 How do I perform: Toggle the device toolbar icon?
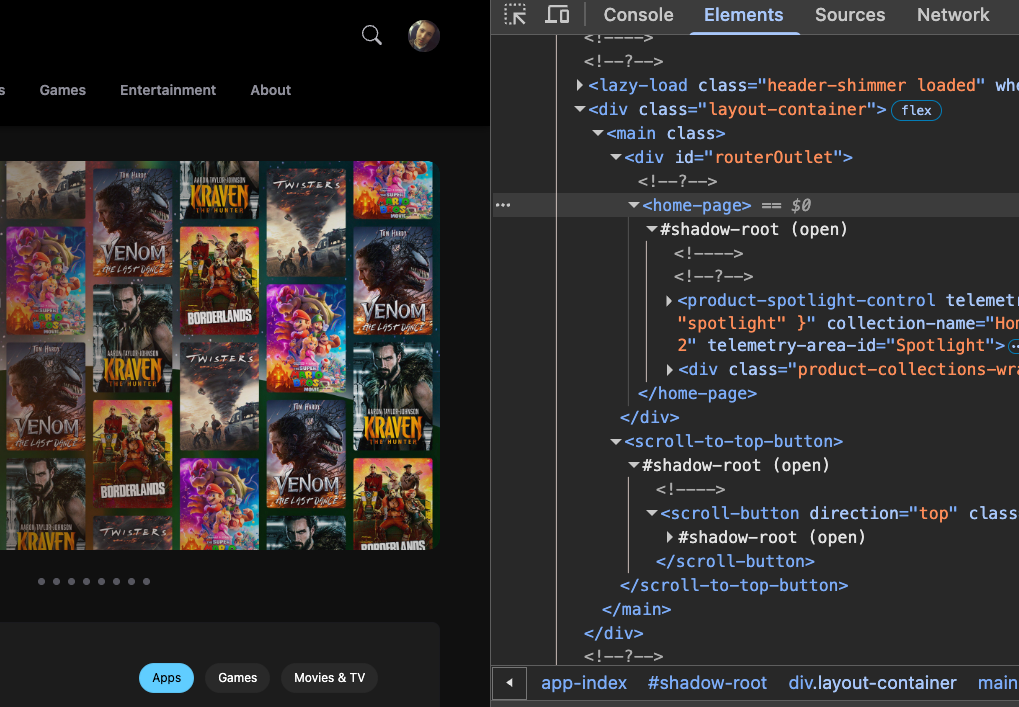(x=557, y=14)
